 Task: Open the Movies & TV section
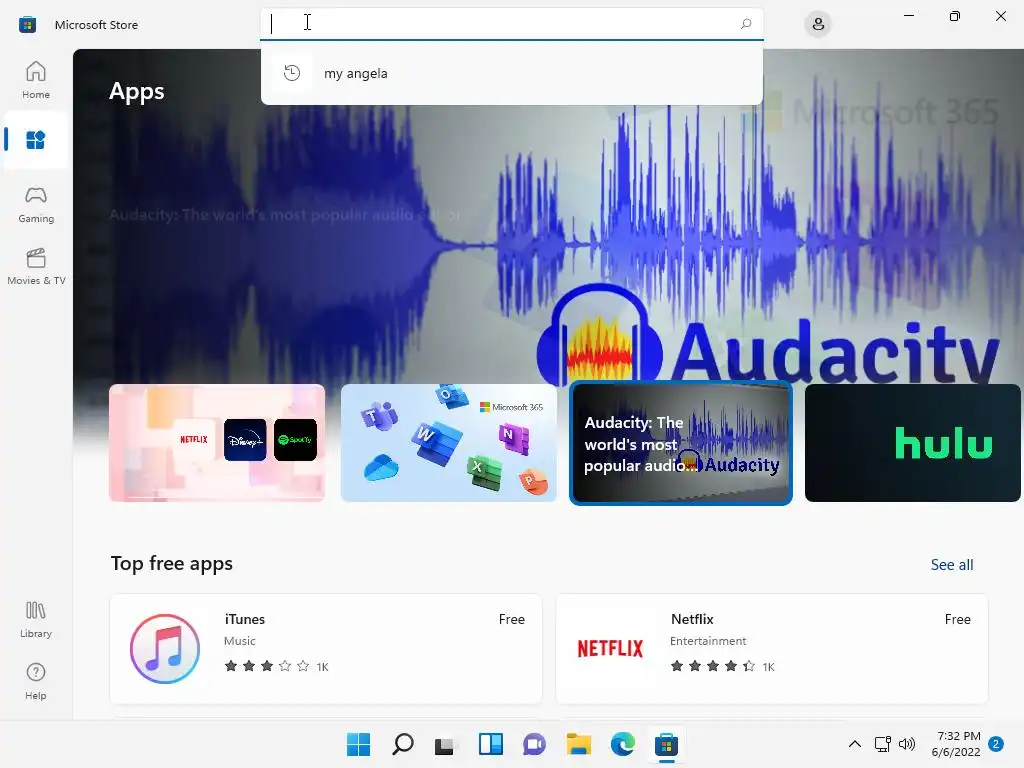(x=36, y=266)
